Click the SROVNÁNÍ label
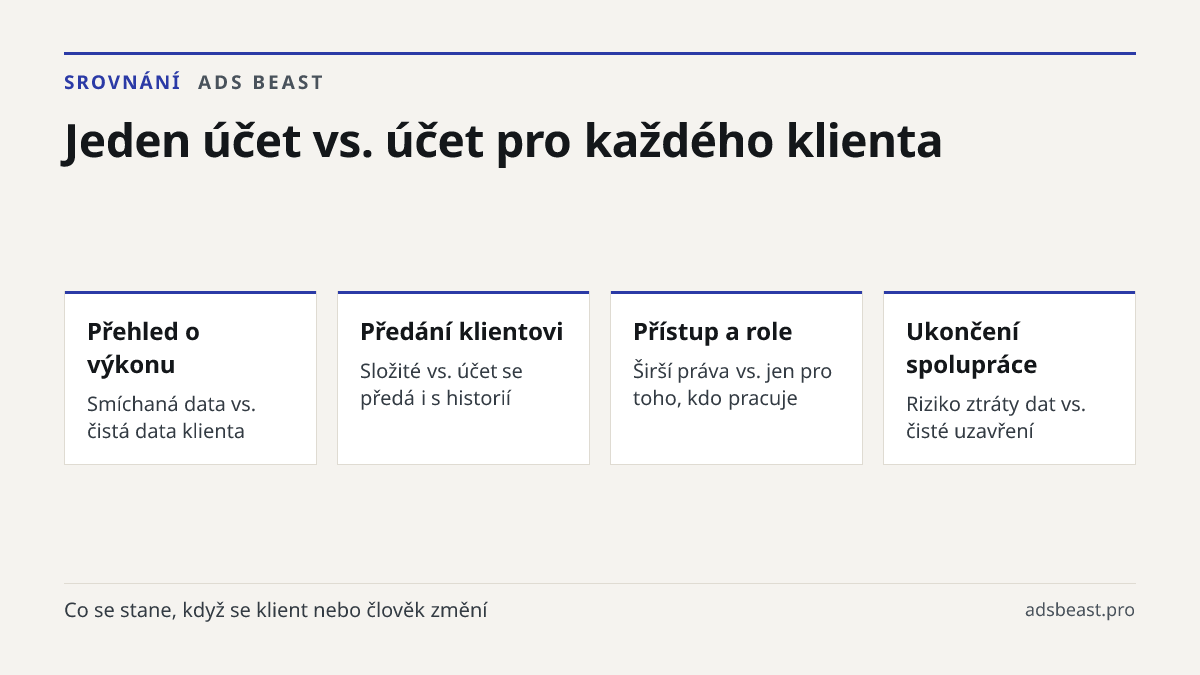Viewport: 1200px width, 675px height. 122,82
